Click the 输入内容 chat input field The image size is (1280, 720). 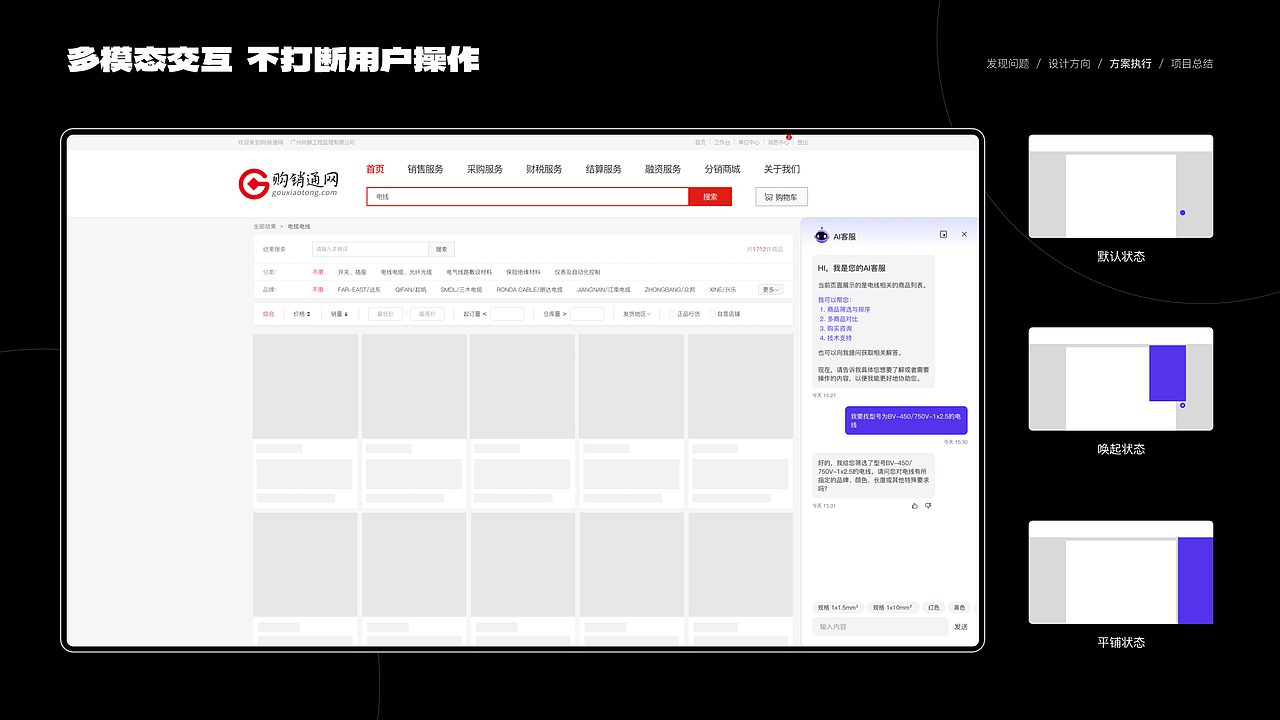point(880,627)
